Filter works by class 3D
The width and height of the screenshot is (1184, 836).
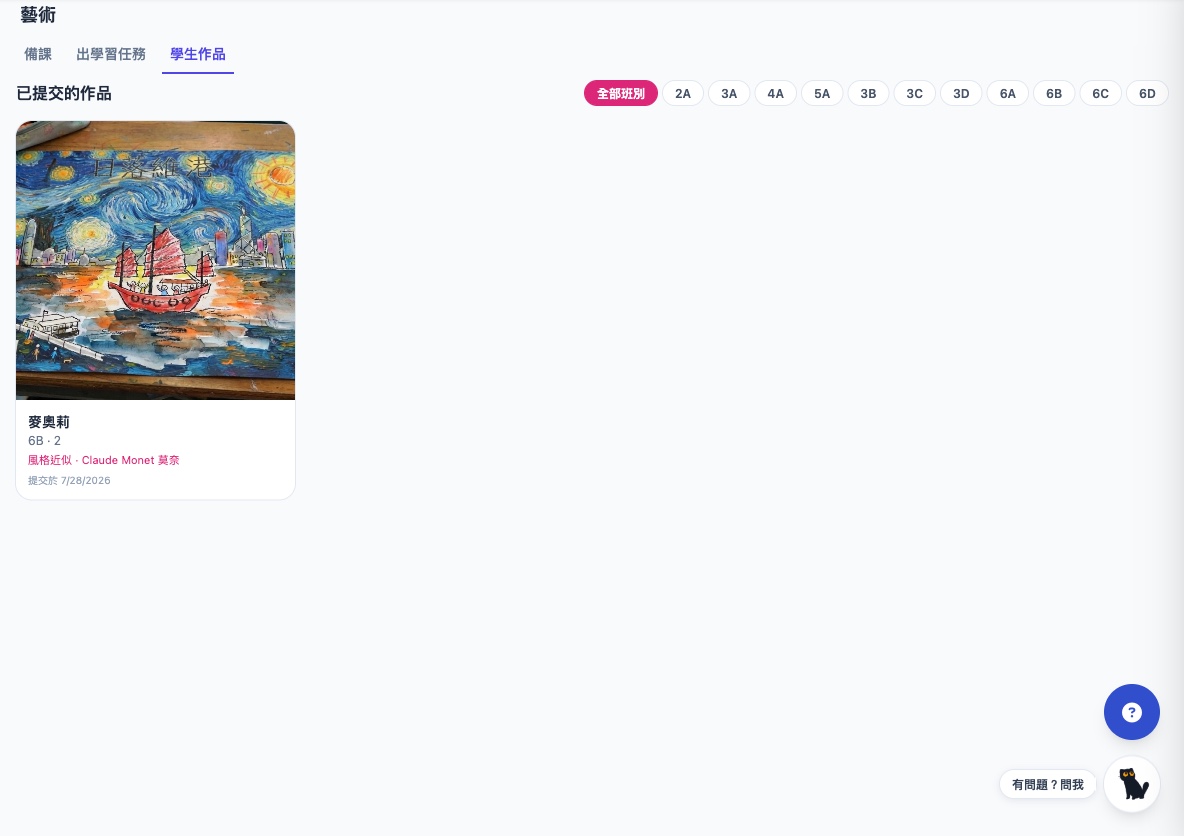coord(960,94)
